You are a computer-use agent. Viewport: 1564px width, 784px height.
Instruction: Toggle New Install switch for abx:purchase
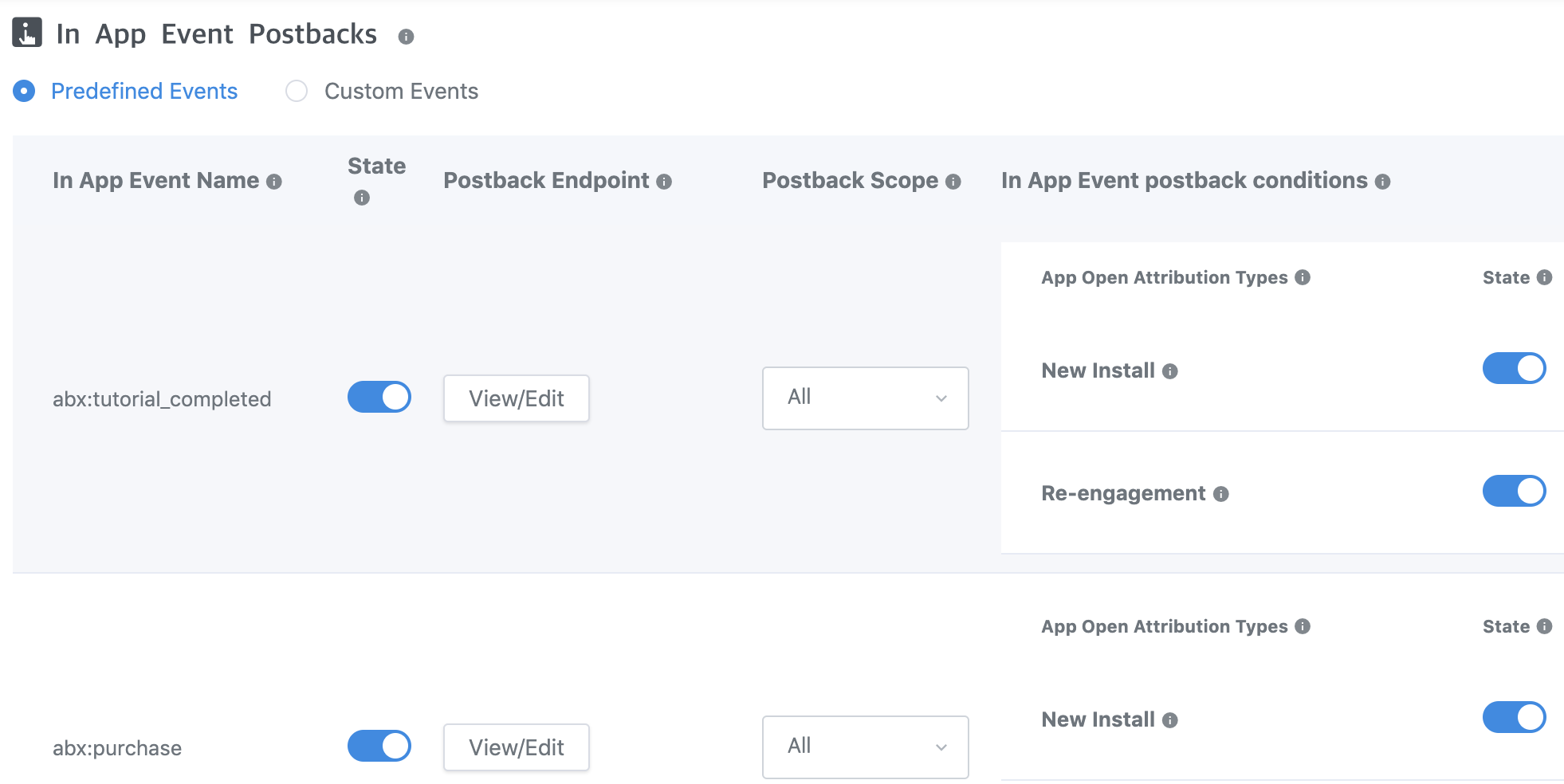(x=1514, y=717)
